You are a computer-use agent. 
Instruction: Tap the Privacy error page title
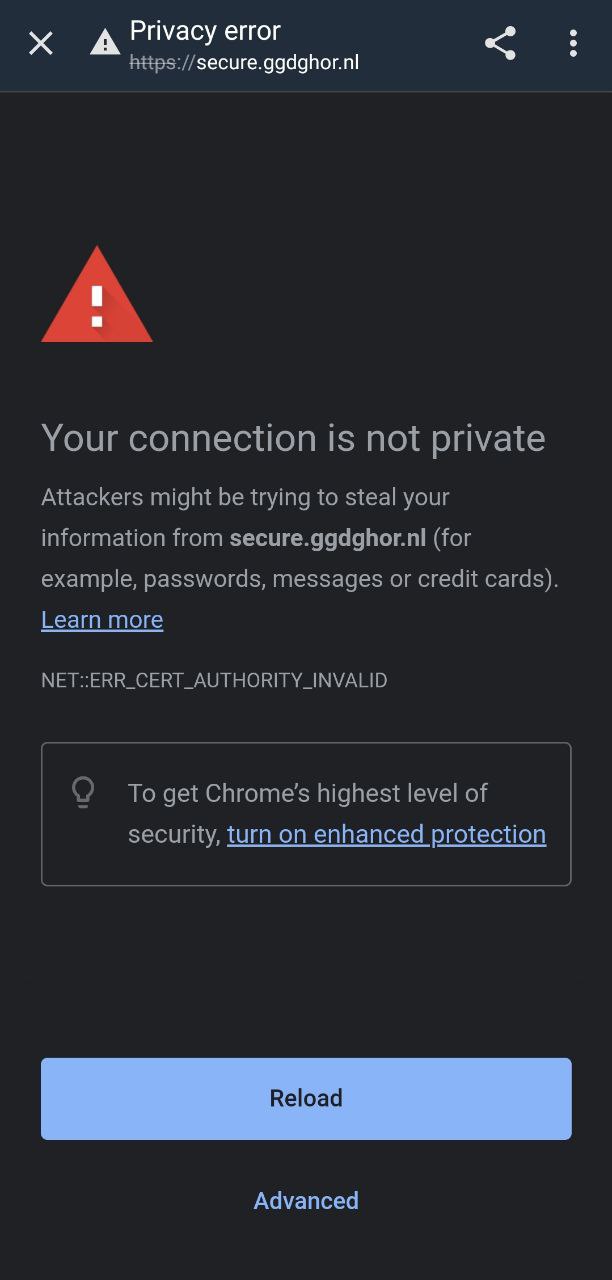[205, 31]
